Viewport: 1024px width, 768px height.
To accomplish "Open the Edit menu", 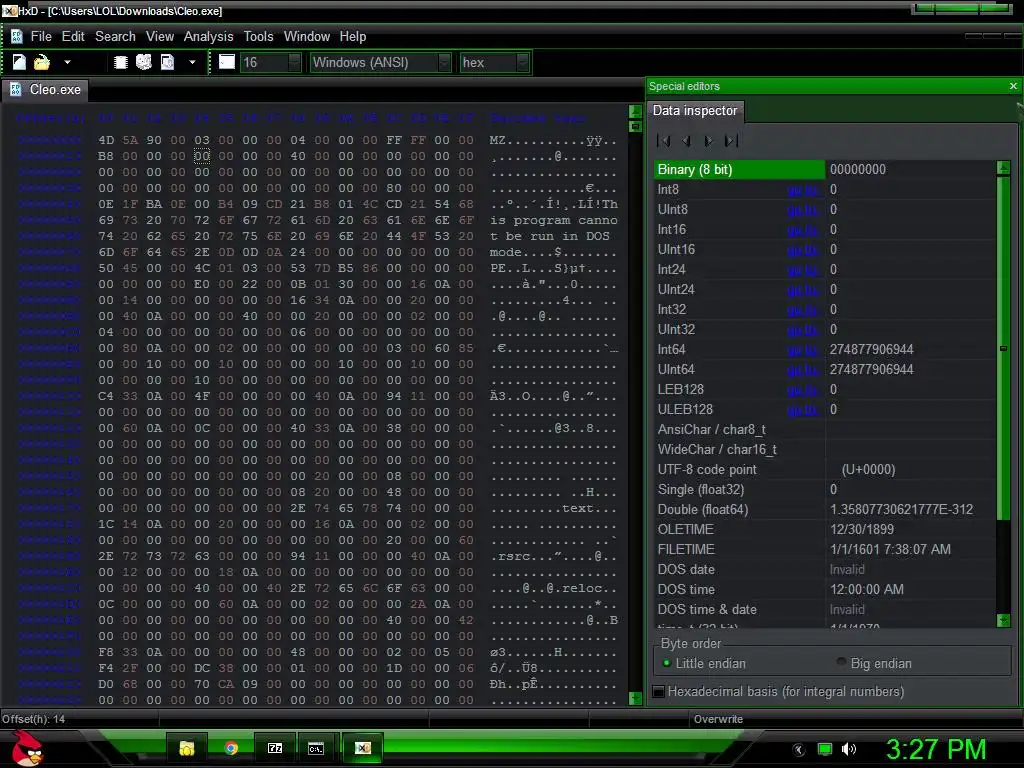I will (x=73, y=37).
